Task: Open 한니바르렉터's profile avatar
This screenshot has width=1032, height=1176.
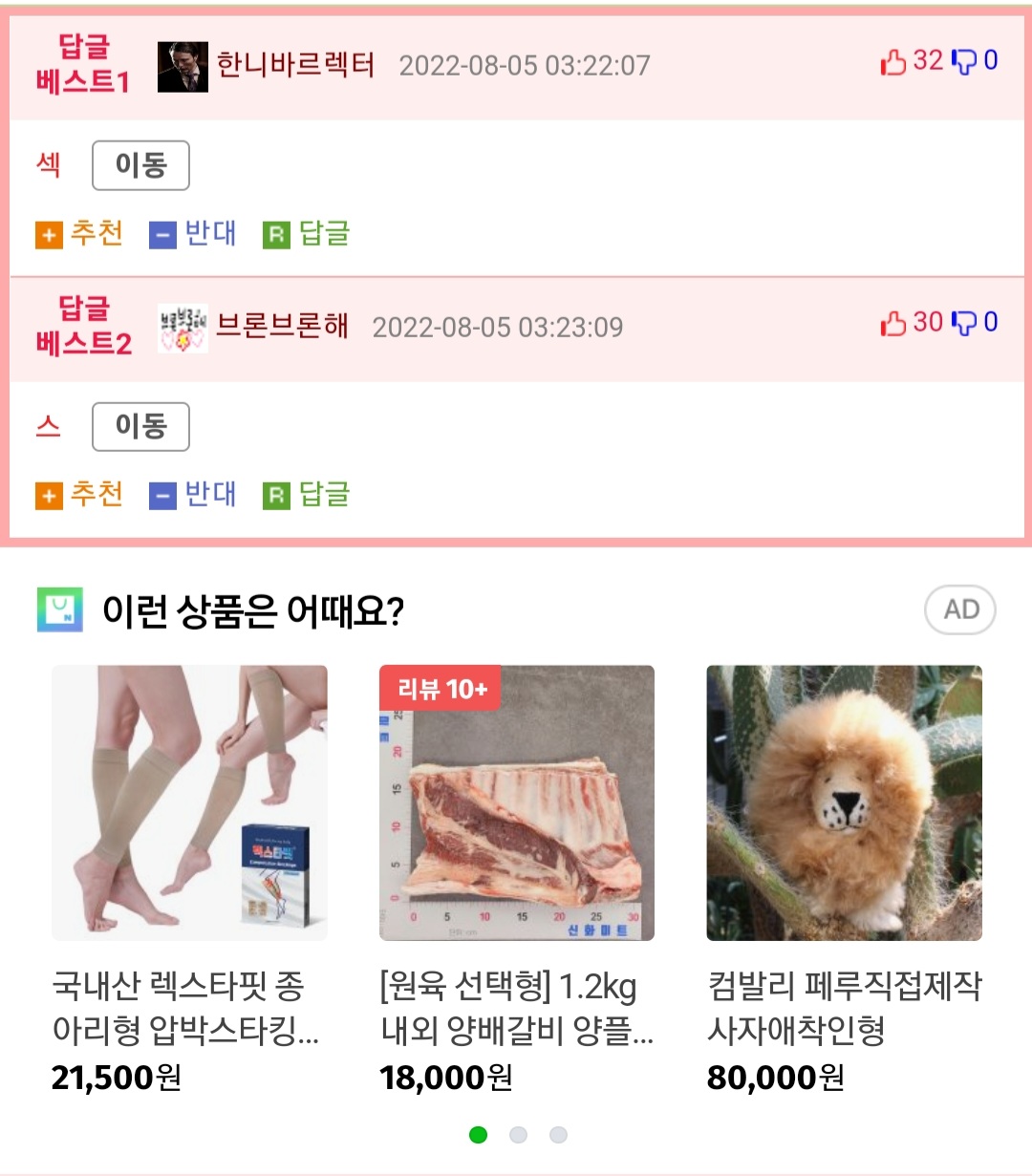Action: 183,67
